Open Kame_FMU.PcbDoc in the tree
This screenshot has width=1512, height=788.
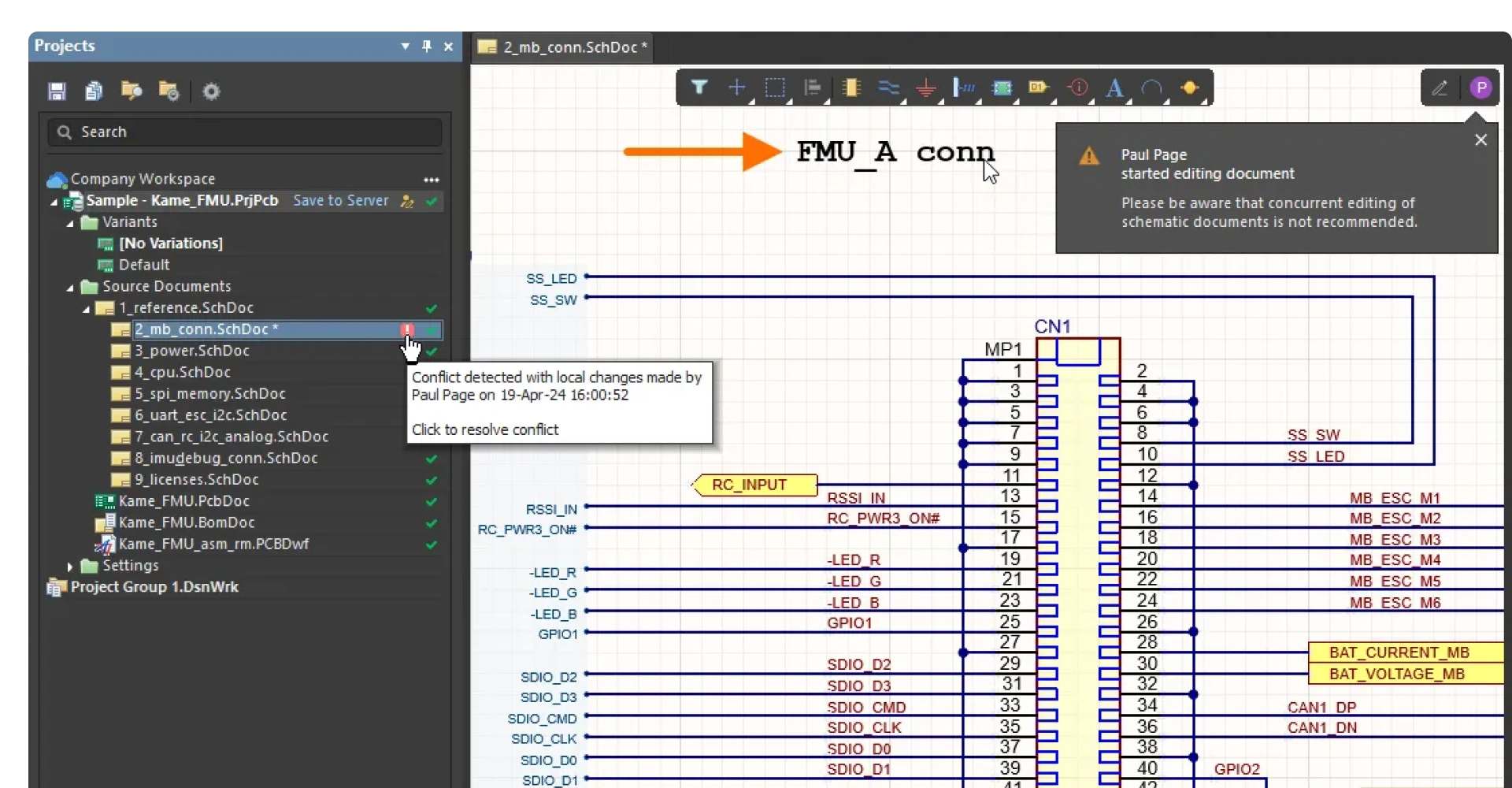184,501
